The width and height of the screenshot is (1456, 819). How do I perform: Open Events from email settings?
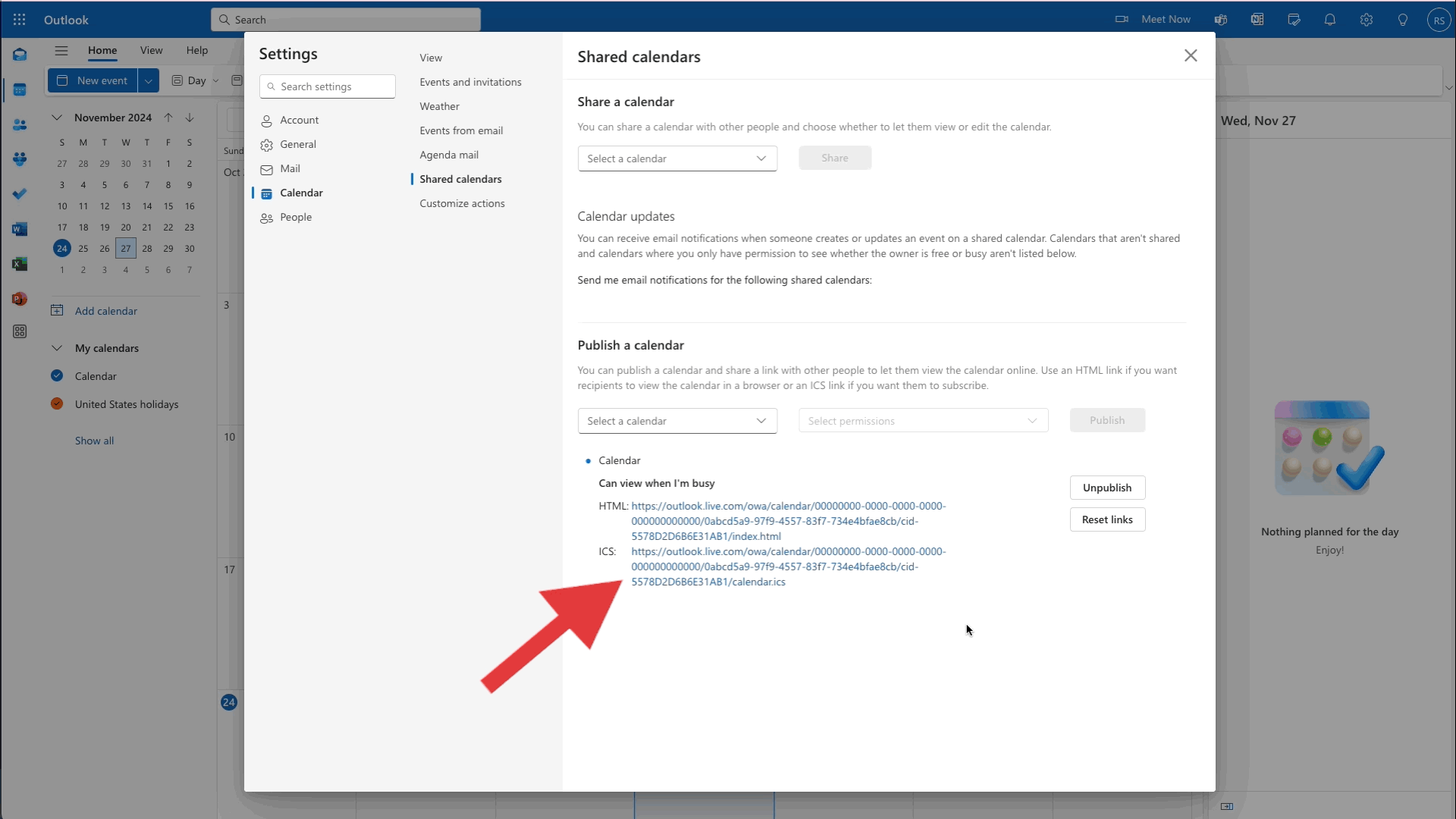[461, 130]
